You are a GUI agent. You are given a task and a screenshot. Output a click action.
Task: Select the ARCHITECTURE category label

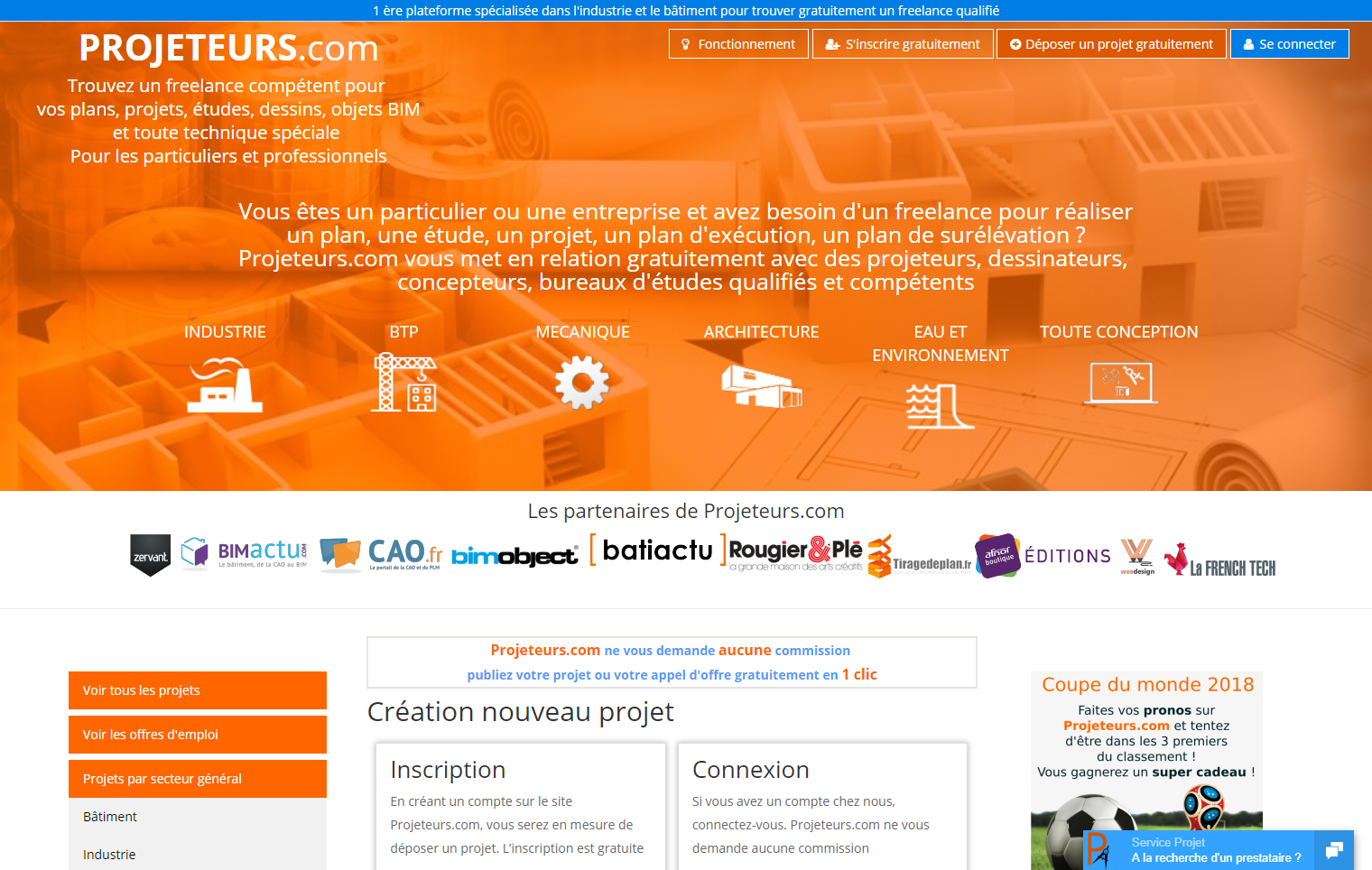(x=761, y=332)
